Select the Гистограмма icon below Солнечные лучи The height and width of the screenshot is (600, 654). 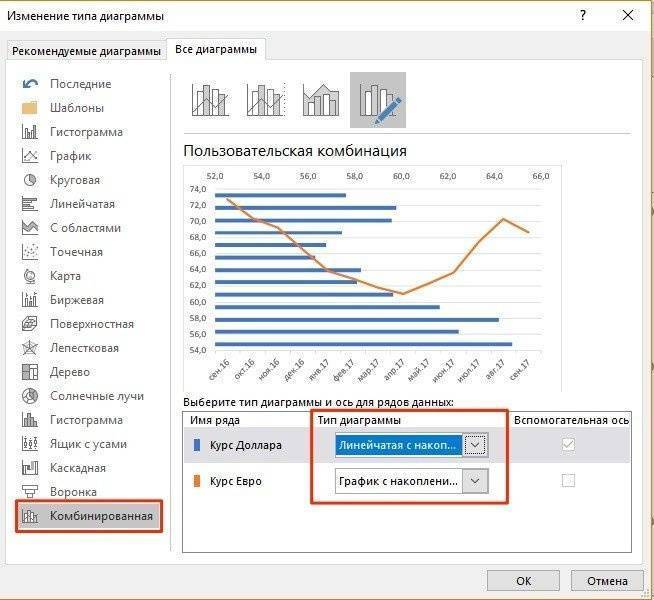30,420
